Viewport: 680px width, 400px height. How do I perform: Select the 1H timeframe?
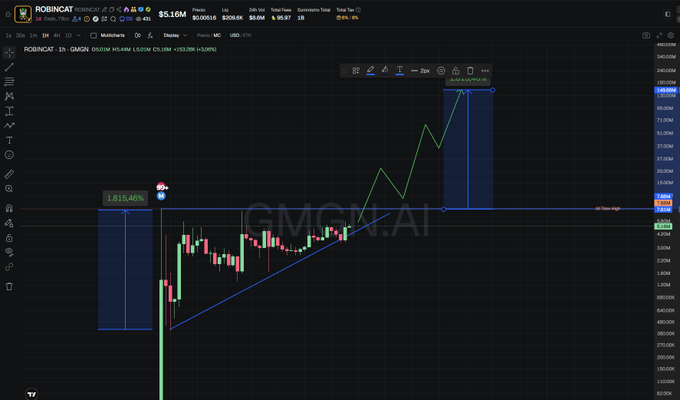tap(45, 36)
